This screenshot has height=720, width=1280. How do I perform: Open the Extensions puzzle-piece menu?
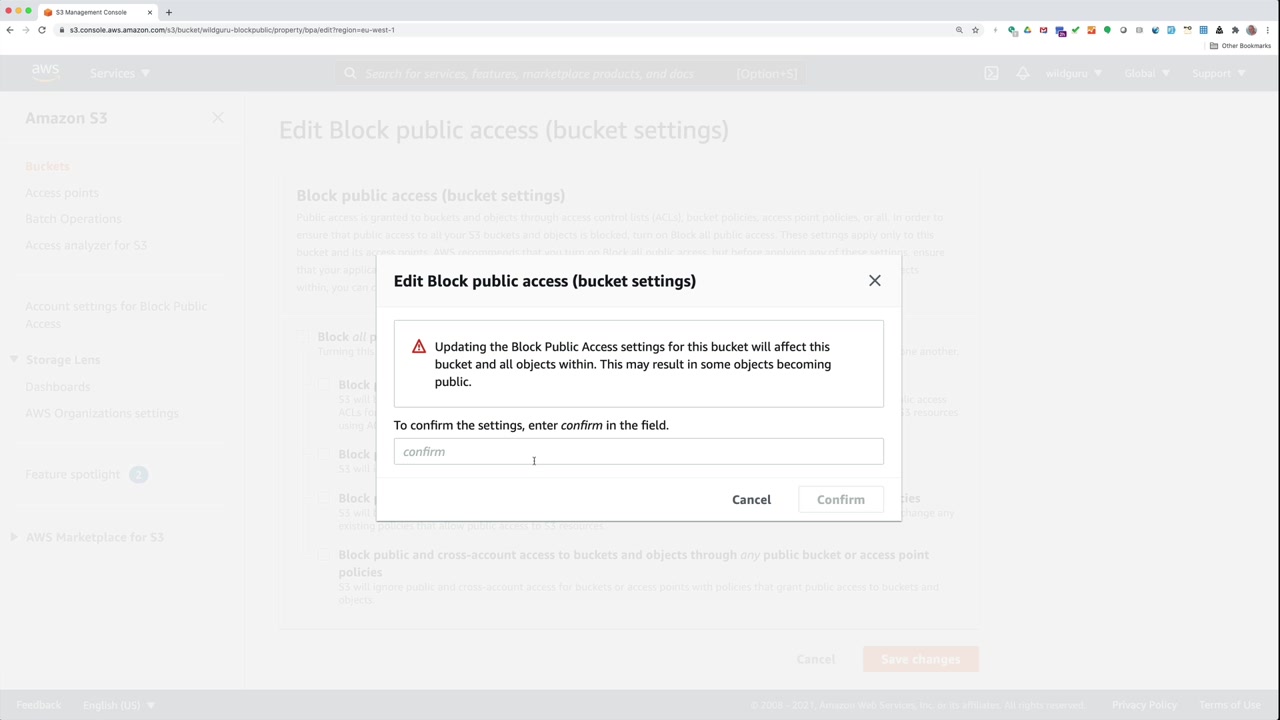point(1235,30)
